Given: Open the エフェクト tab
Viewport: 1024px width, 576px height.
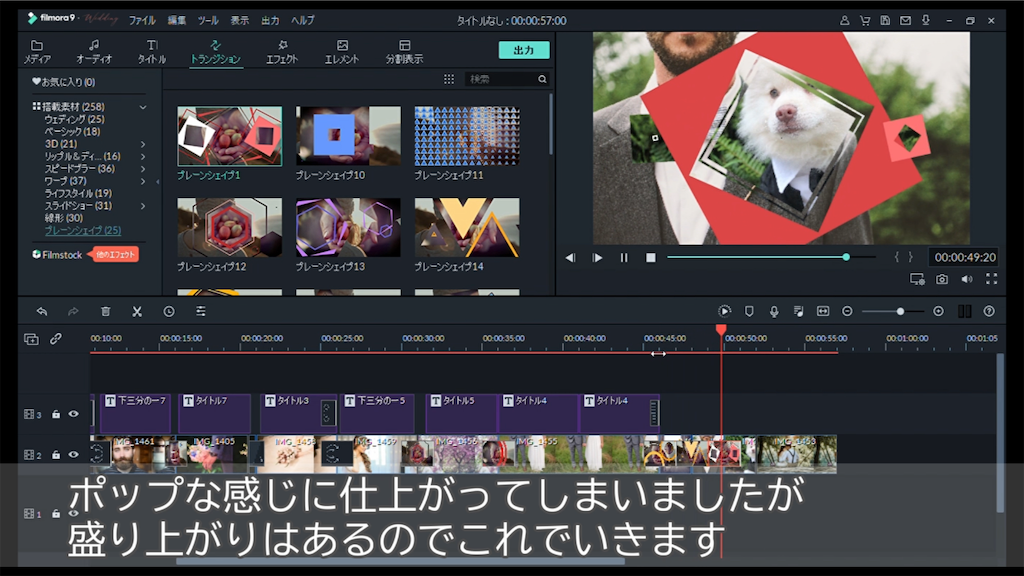Looking at the screenshot, I should (282, 52).
